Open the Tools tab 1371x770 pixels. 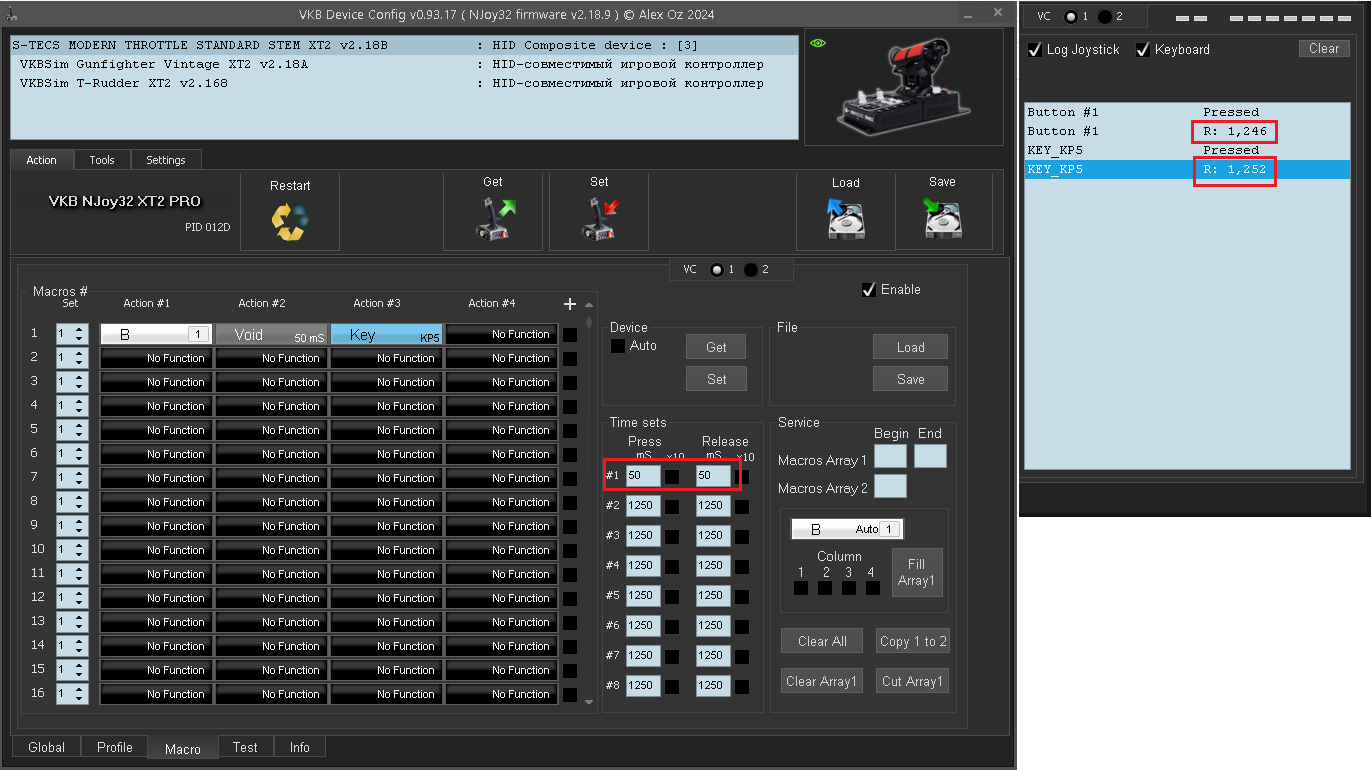click(x=102, y=160)
